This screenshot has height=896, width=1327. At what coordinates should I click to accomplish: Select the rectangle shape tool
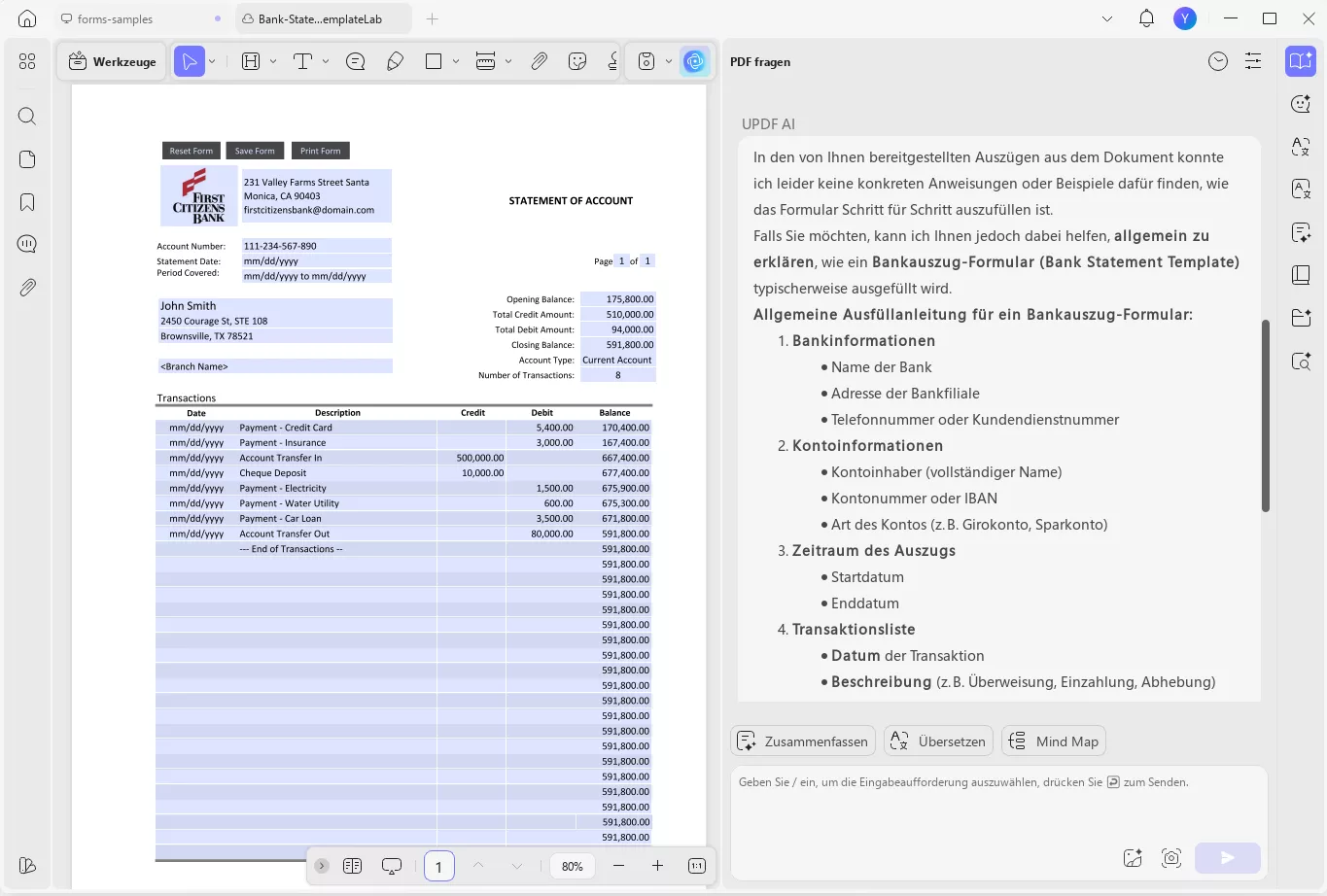pos(434,61)
